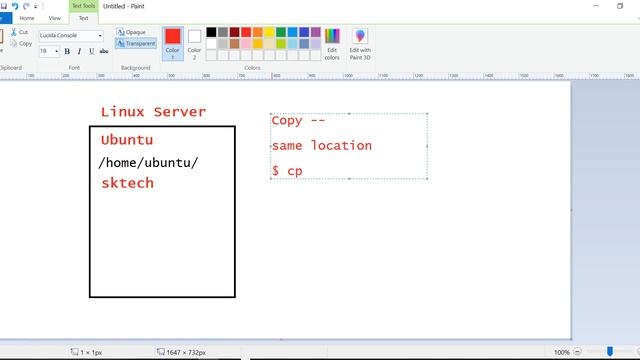Pick the red palette swatch in top row
Screen dimensions: 640x360
click(x=246, y=32)
